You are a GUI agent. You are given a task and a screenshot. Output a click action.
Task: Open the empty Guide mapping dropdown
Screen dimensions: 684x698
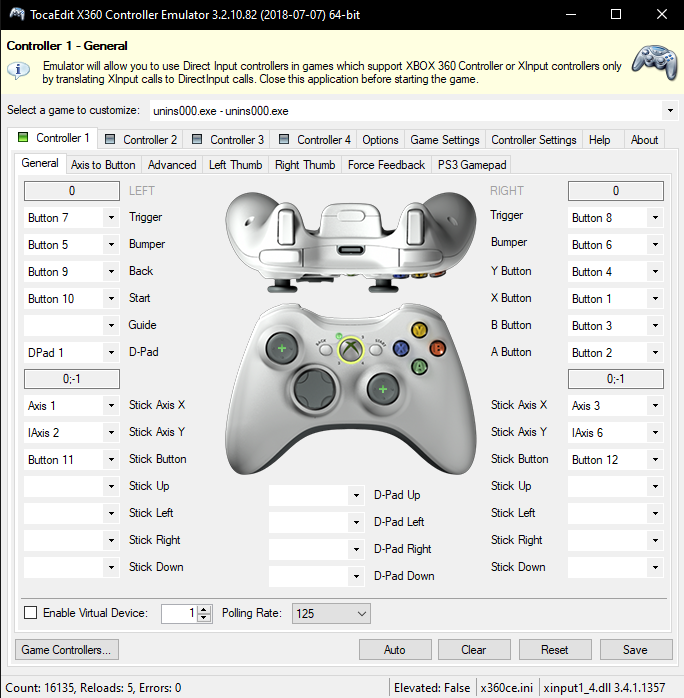111,325
